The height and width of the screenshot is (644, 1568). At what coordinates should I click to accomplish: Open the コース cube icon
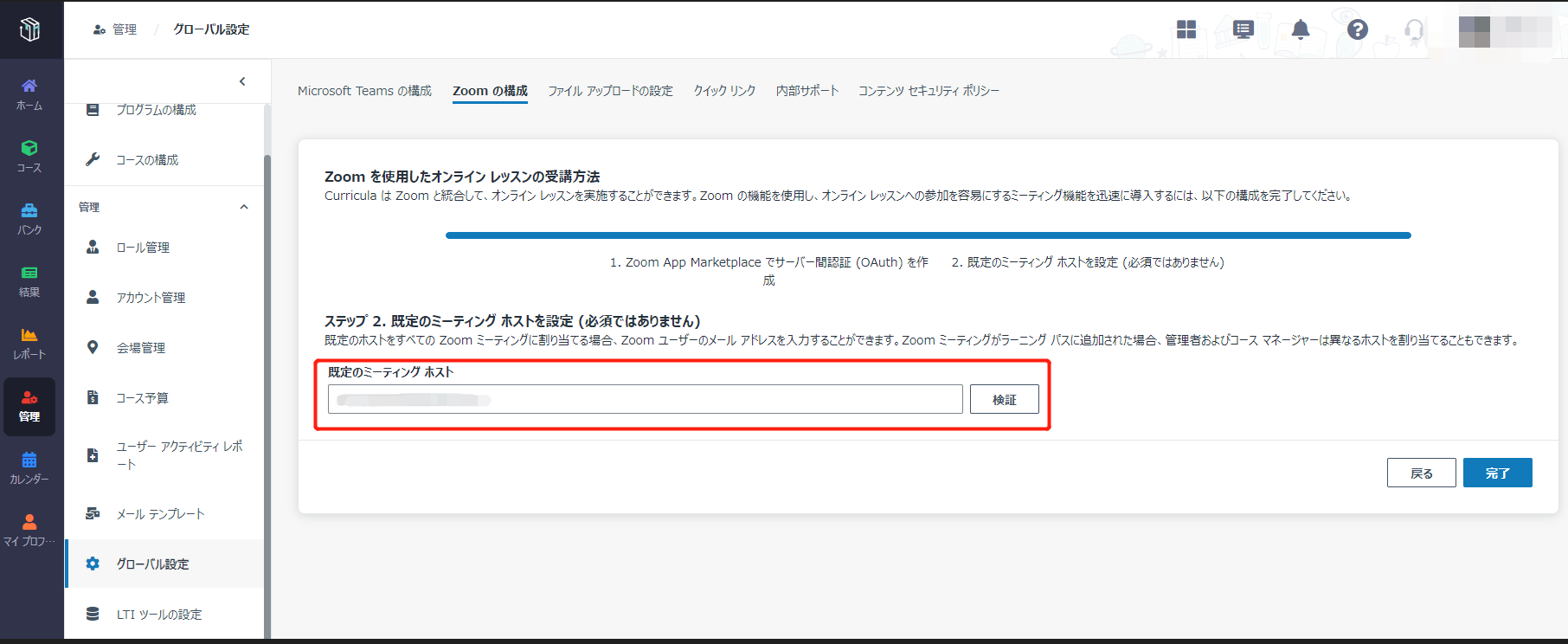(29, 148)
